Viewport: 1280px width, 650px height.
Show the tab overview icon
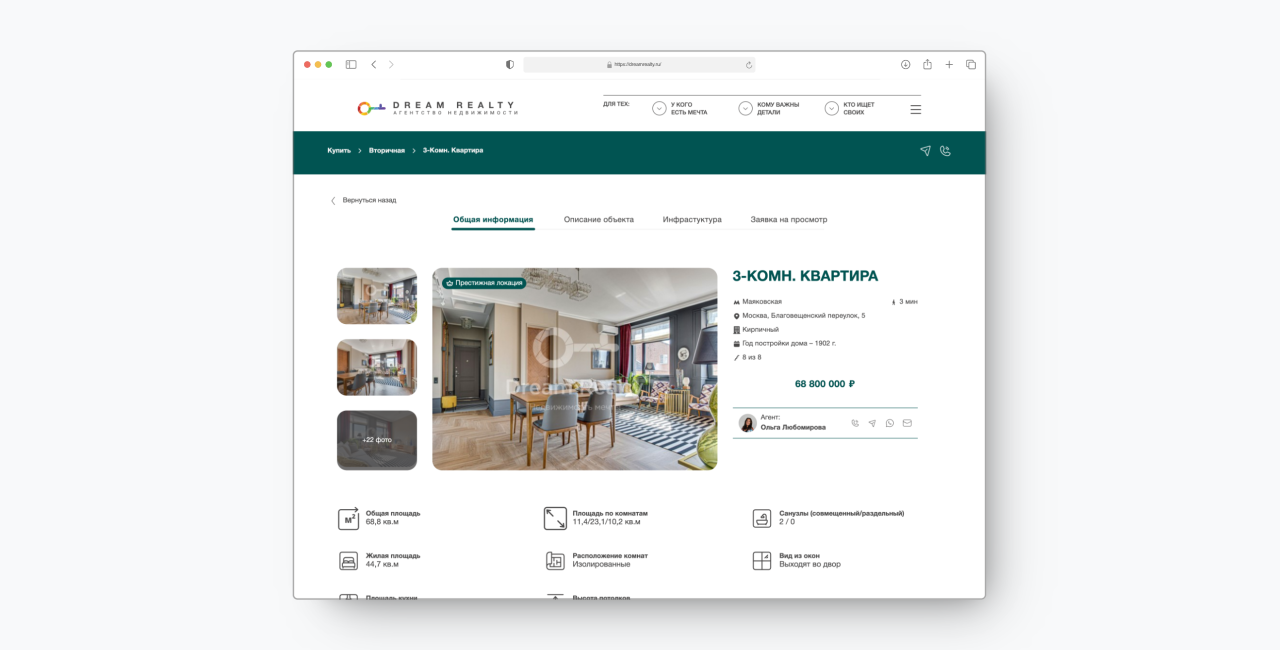[971, 64]
